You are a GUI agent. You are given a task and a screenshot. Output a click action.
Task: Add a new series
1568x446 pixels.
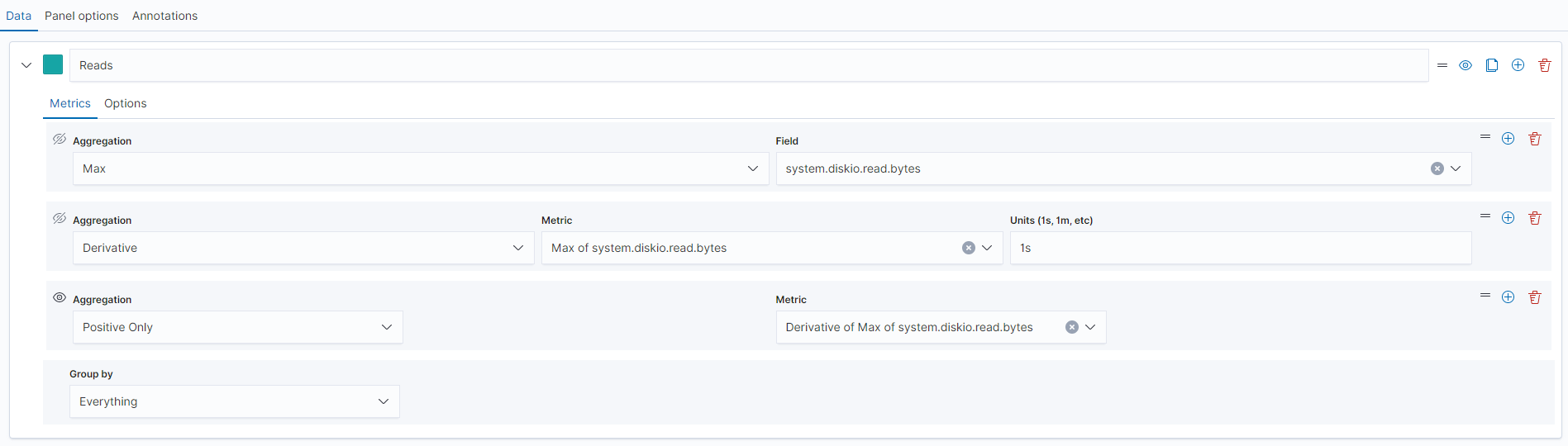coord(1518,65)
